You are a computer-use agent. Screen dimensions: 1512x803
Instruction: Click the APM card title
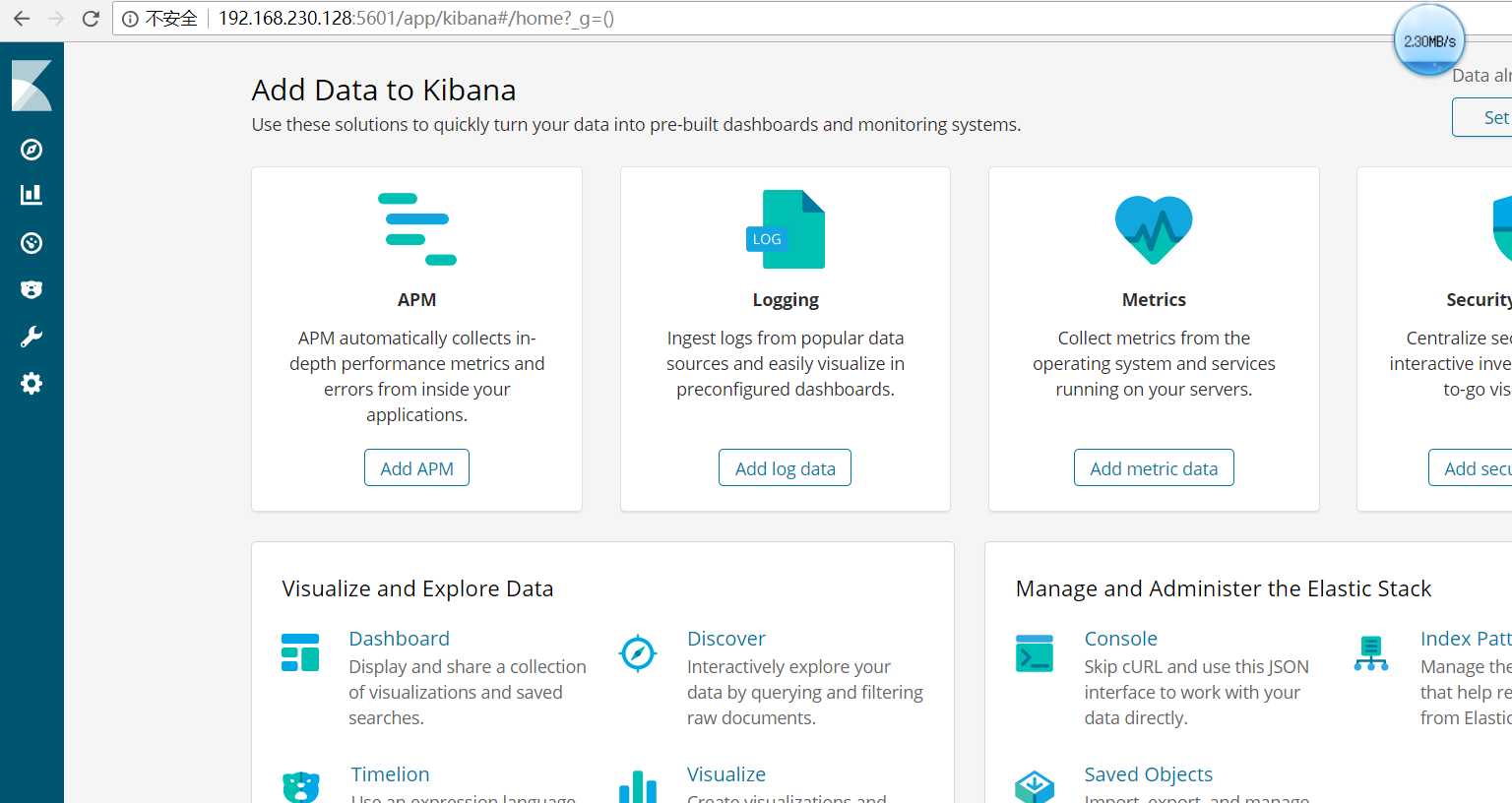coord(417,300)
